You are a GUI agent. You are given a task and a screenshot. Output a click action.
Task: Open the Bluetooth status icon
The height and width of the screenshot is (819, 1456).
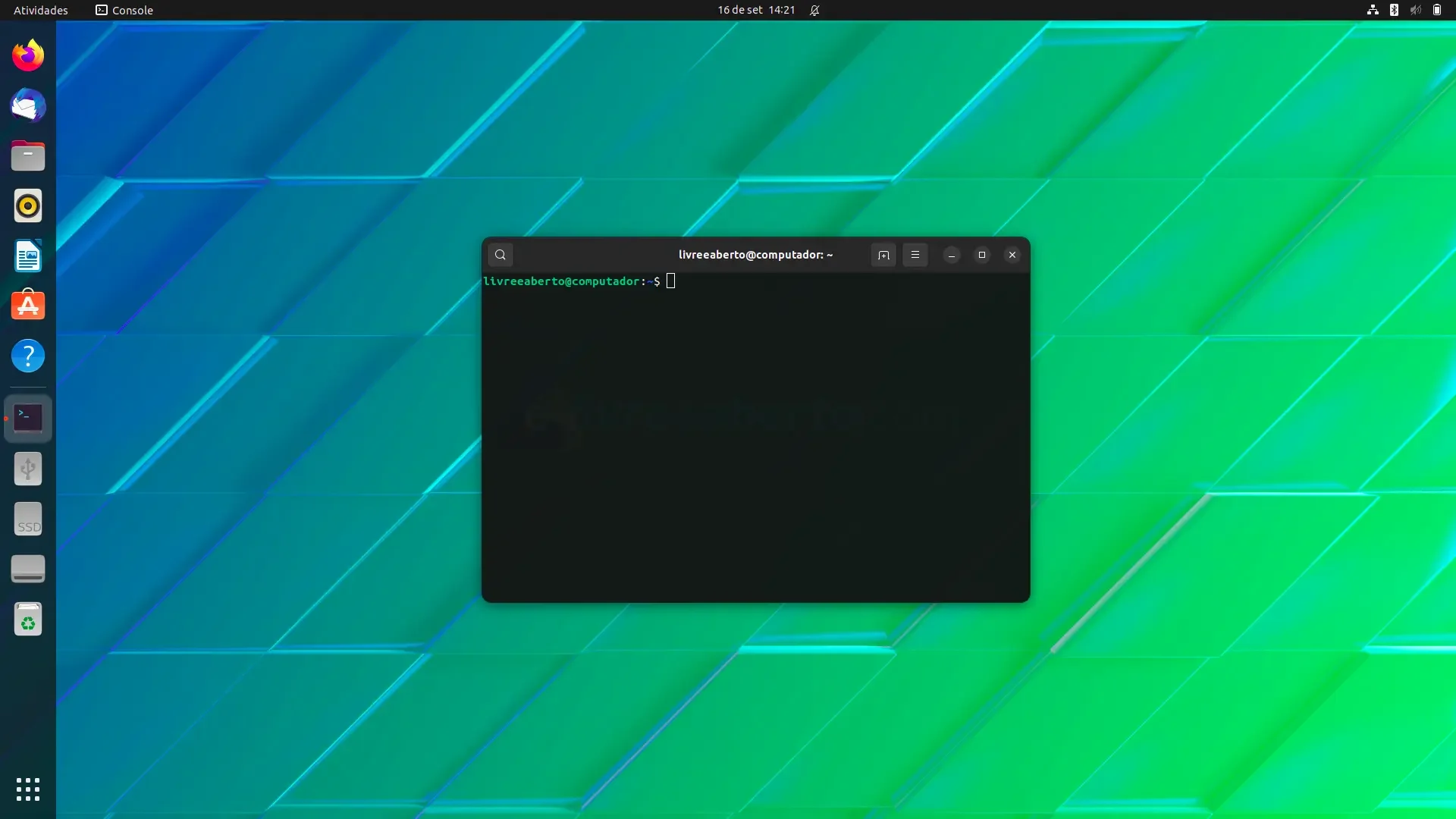click(1394, 10)
